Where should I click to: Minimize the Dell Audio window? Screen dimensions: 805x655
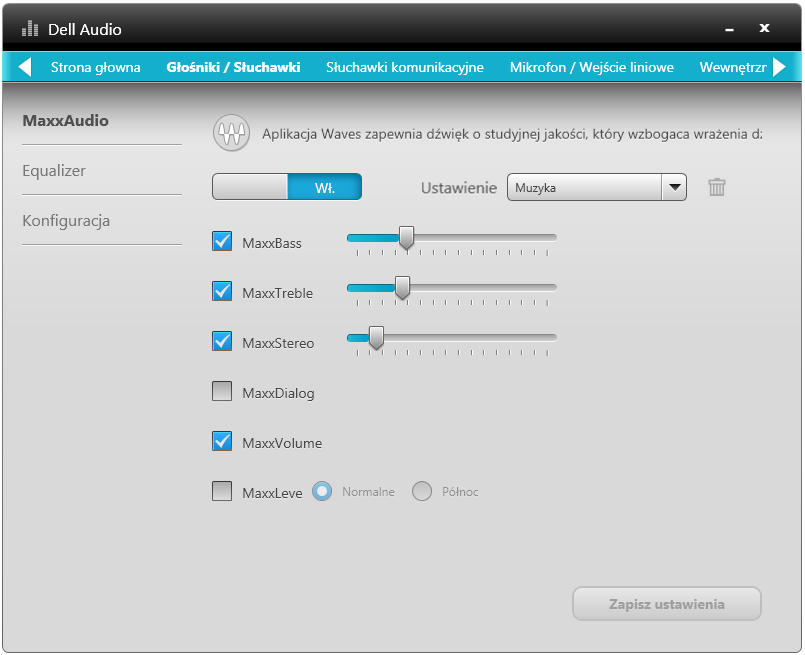tap(729, 30)
